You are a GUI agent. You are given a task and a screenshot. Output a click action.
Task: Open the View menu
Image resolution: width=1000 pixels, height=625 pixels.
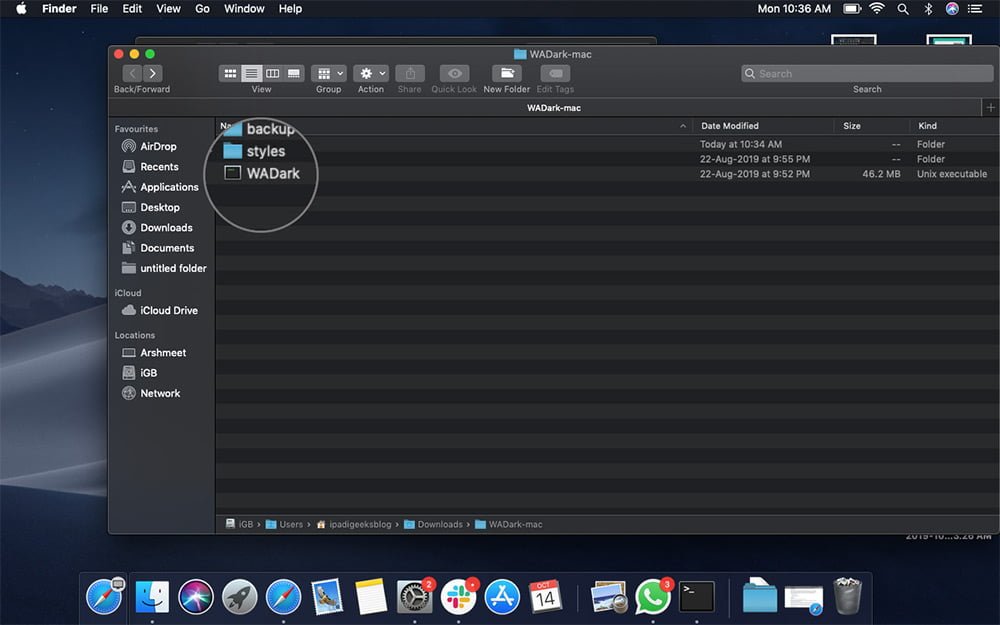168,9
